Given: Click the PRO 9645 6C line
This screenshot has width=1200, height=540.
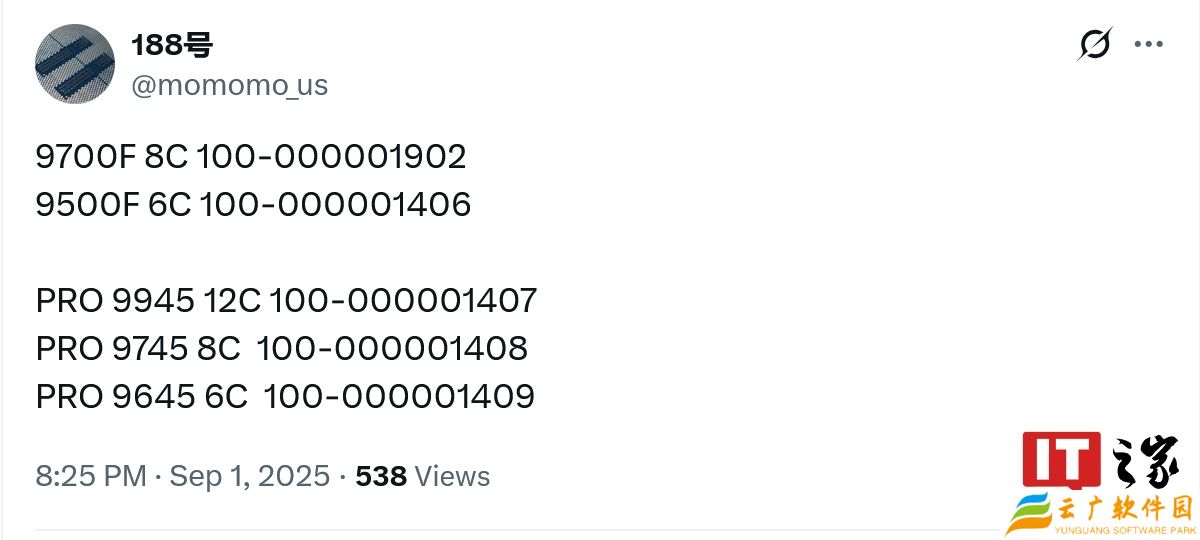Looking at the screenshot, I should 285,397.
